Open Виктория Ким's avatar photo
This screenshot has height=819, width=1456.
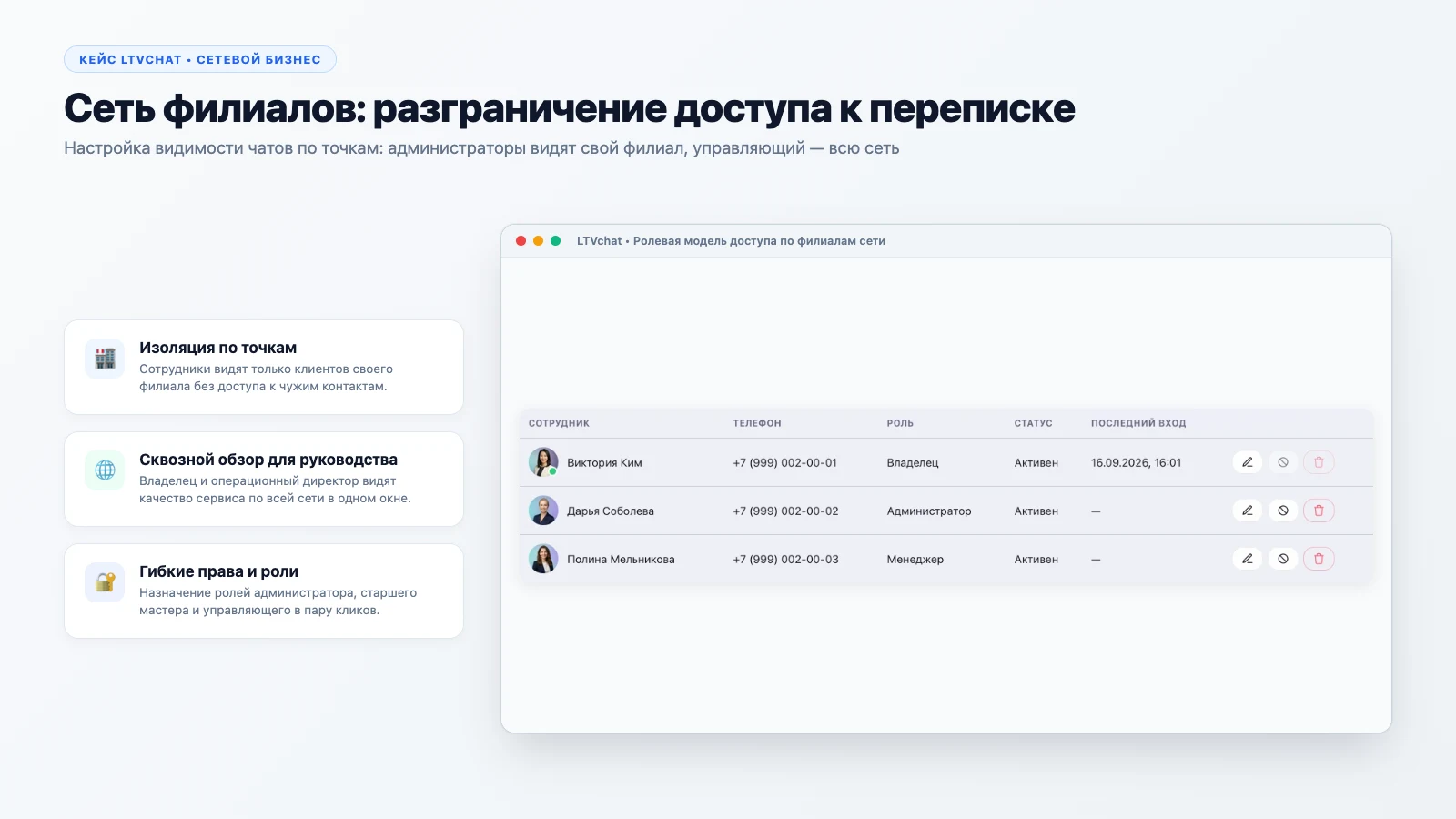(x=543, y=462)
